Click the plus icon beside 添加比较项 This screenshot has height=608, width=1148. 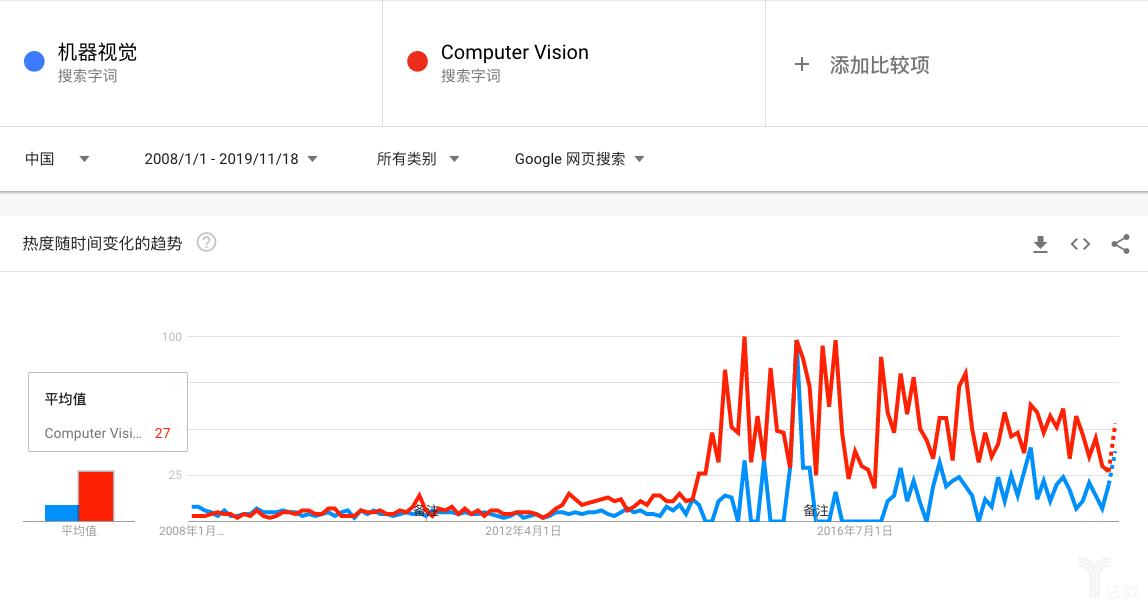coord(802,64)
